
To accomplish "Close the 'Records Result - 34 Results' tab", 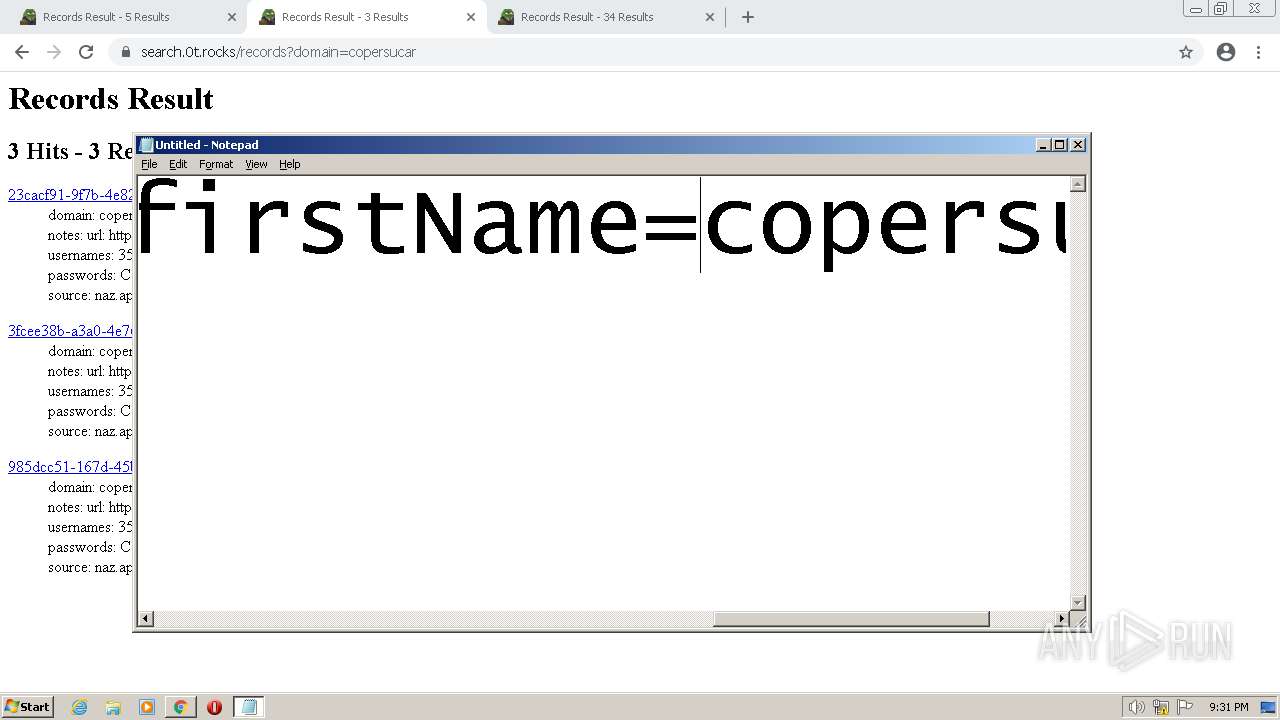I will [x=709, y=17].
